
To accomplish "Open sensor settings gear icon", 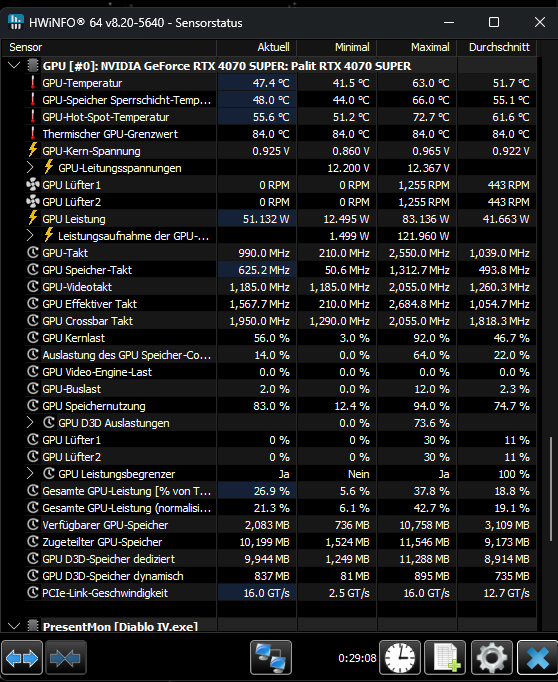I will (x=492, y=658).
